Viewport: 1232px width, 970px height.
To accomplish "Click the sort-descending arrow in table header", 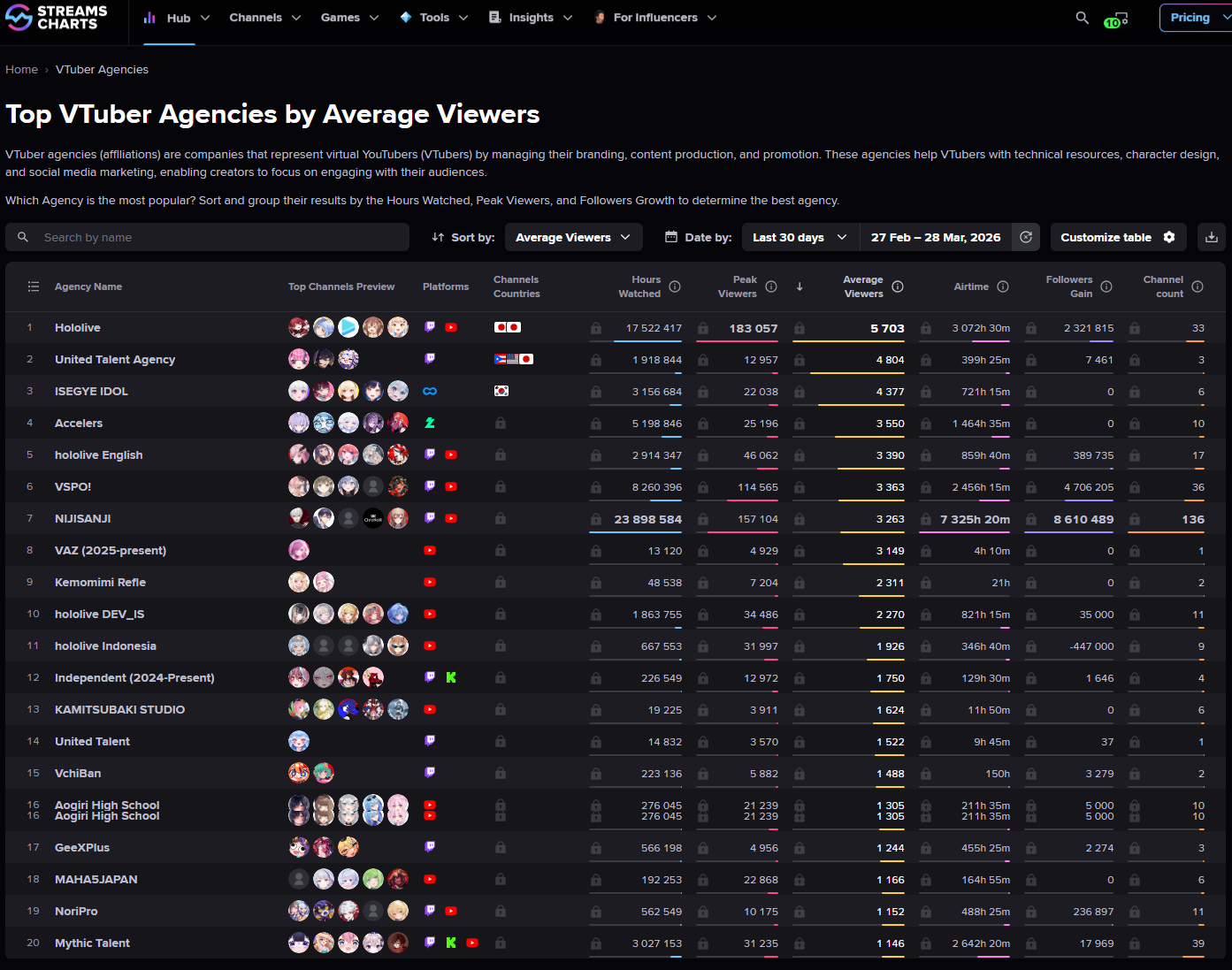I will click(x=800, y=286).
